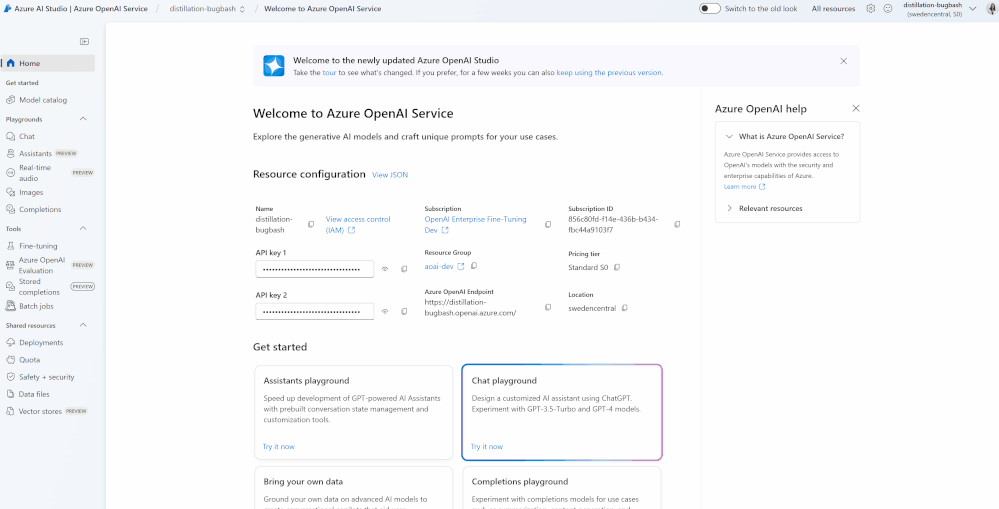The height and width of the screenshot is (509, 999).
Task: Click the tour link in banner
Action: pyautogui.click(x=329, y=73)
